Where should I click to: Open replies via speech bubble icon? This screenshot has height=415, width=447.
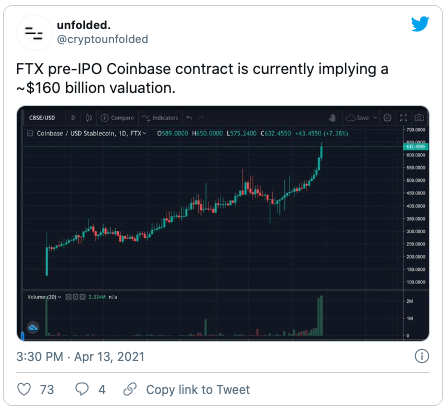82,389
